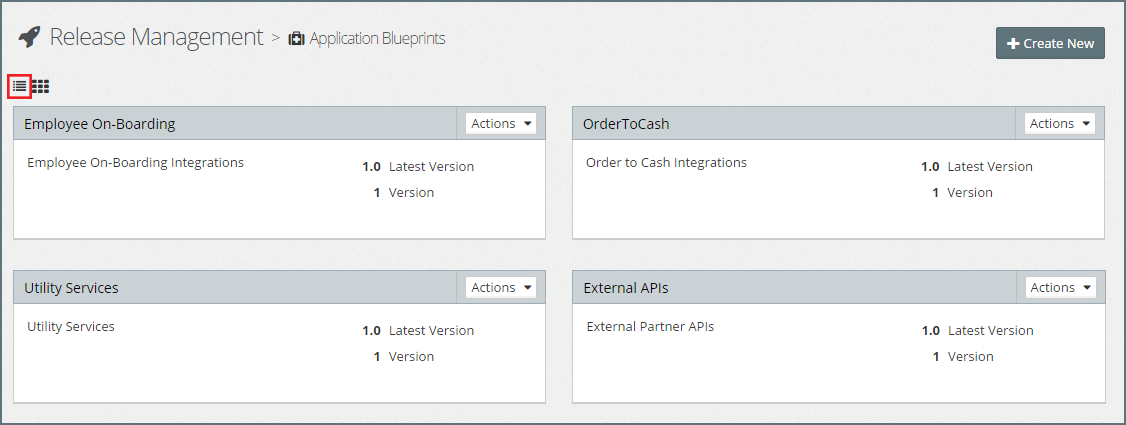Click the Release Management rocket icon
Viewport: 1126px width, 425px height.
click(29, 38)
